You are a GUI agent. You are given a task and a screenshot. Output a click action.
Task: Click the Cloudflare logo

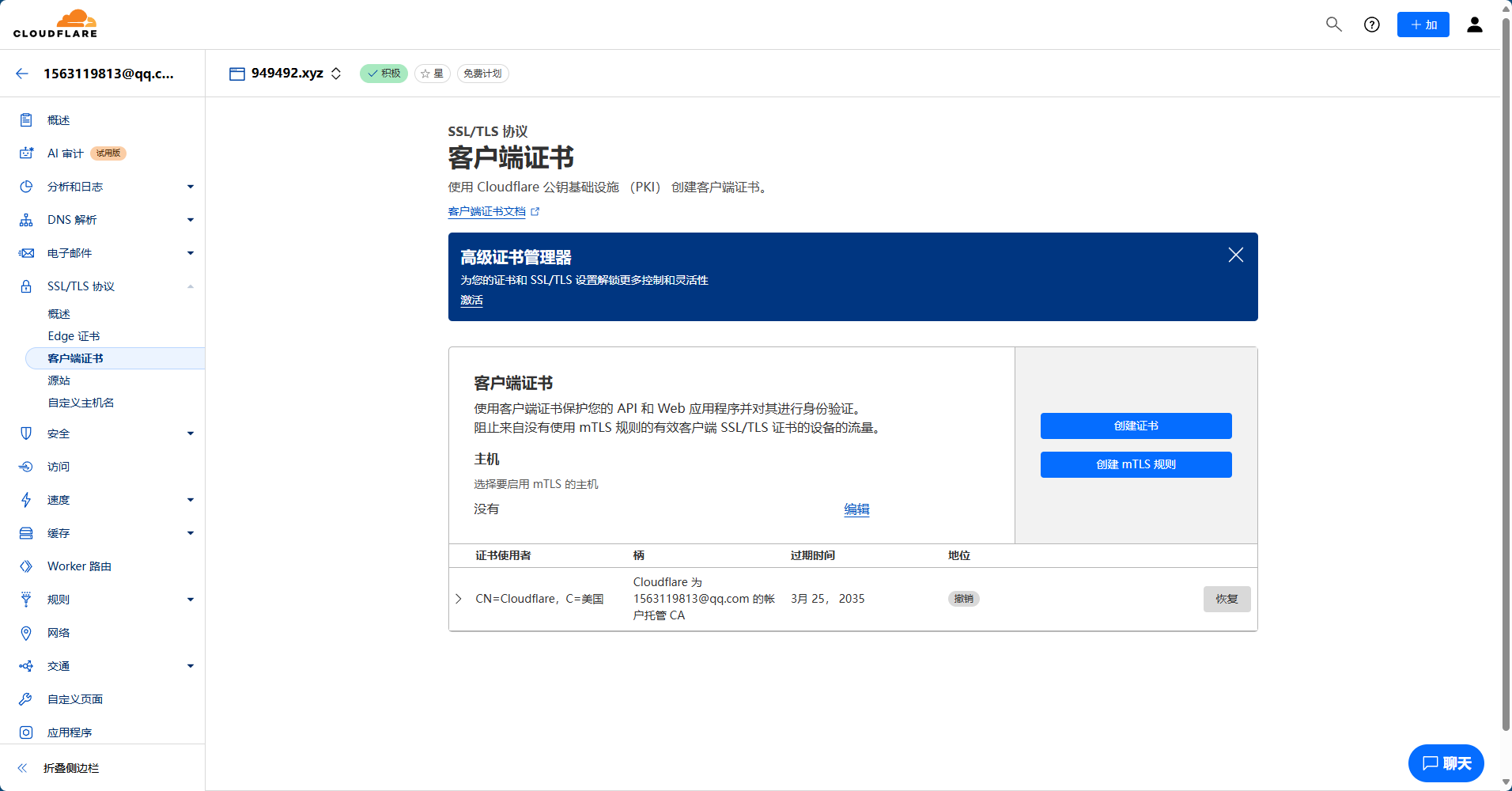tap(55, 24)
